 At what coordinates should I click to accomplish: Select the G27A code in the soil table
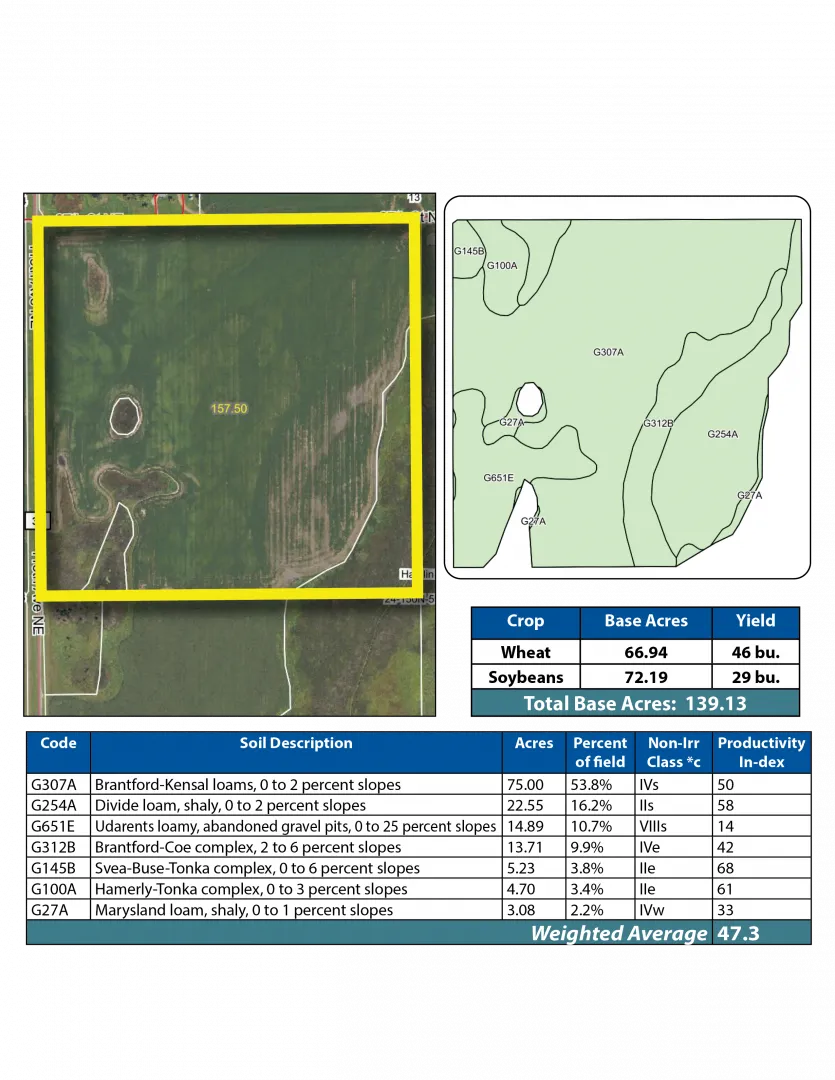click(x=47, y=910)
